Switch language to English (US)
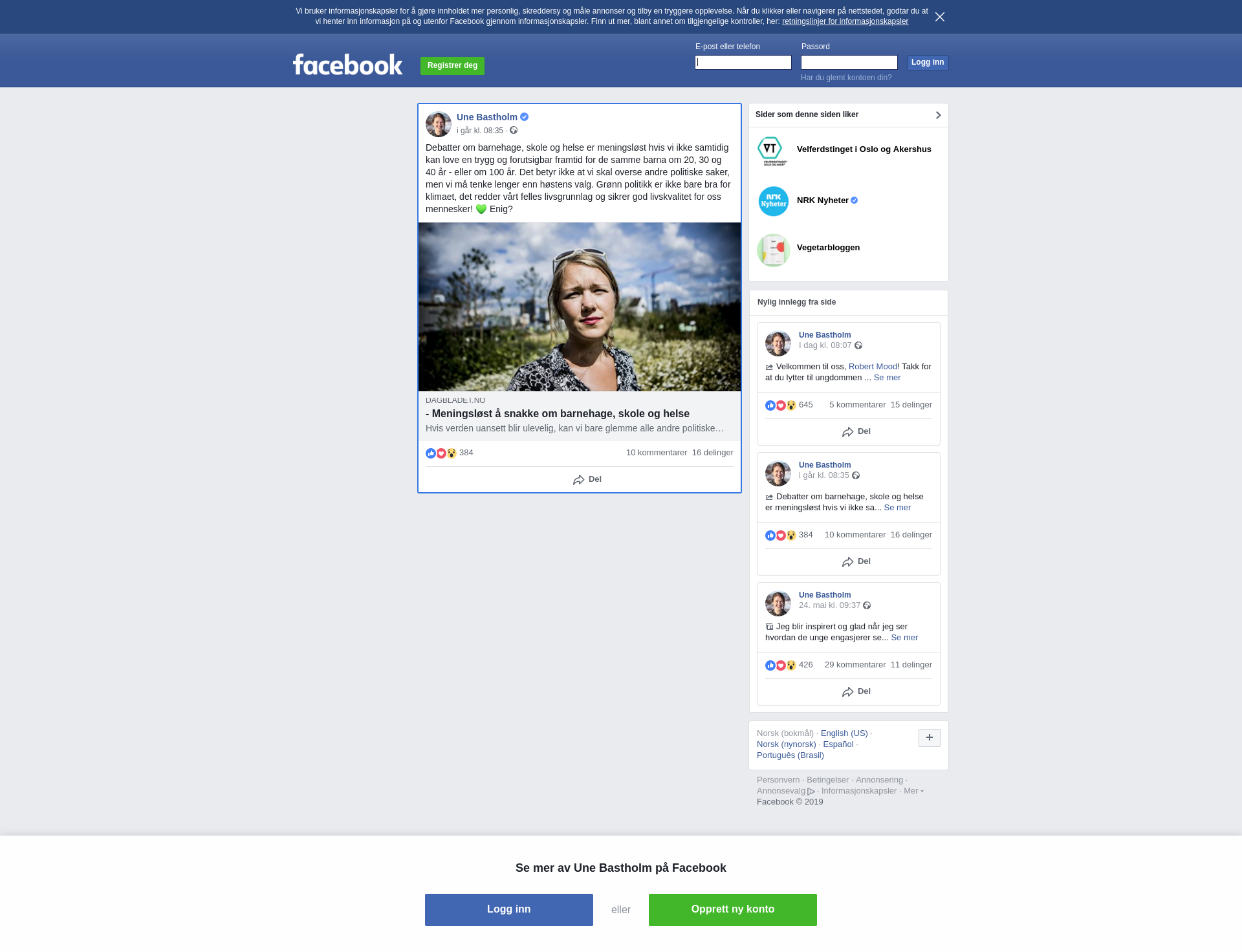The width and height of the screenshot is (1242, 952). 844,733
